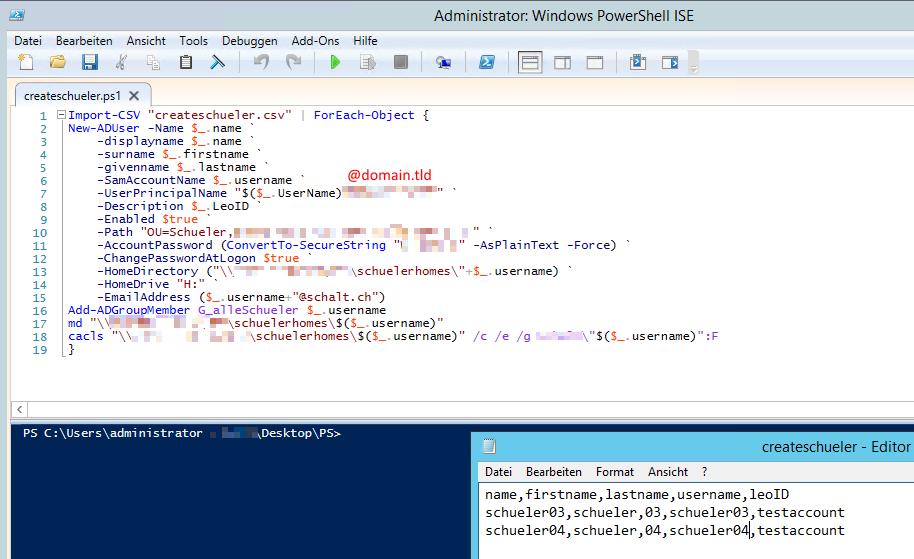Toggle Show Script Pane Right layout

(x=562, y=62)
